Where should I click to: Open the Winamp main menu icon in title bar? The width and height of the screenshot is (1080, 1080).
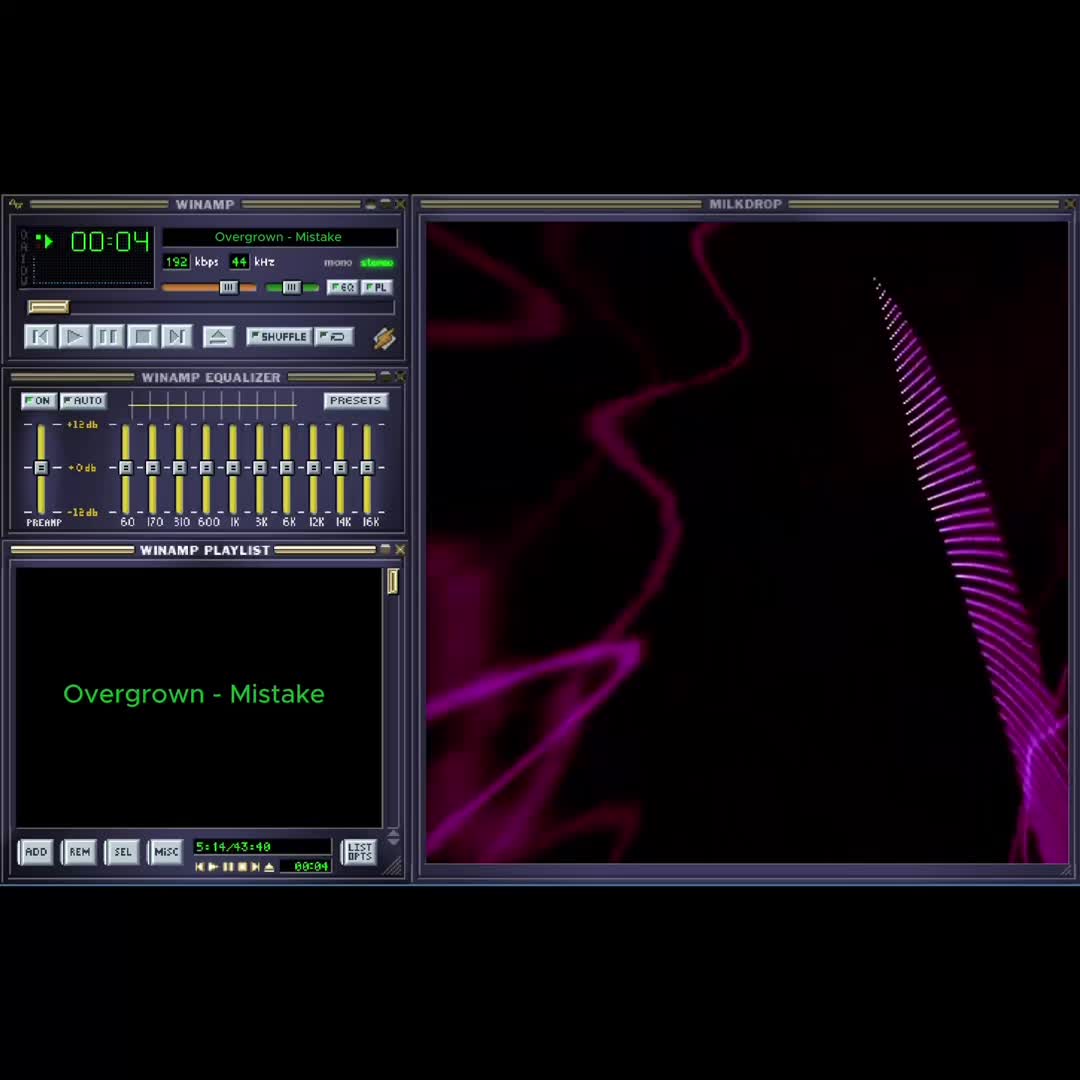point(16,204)
